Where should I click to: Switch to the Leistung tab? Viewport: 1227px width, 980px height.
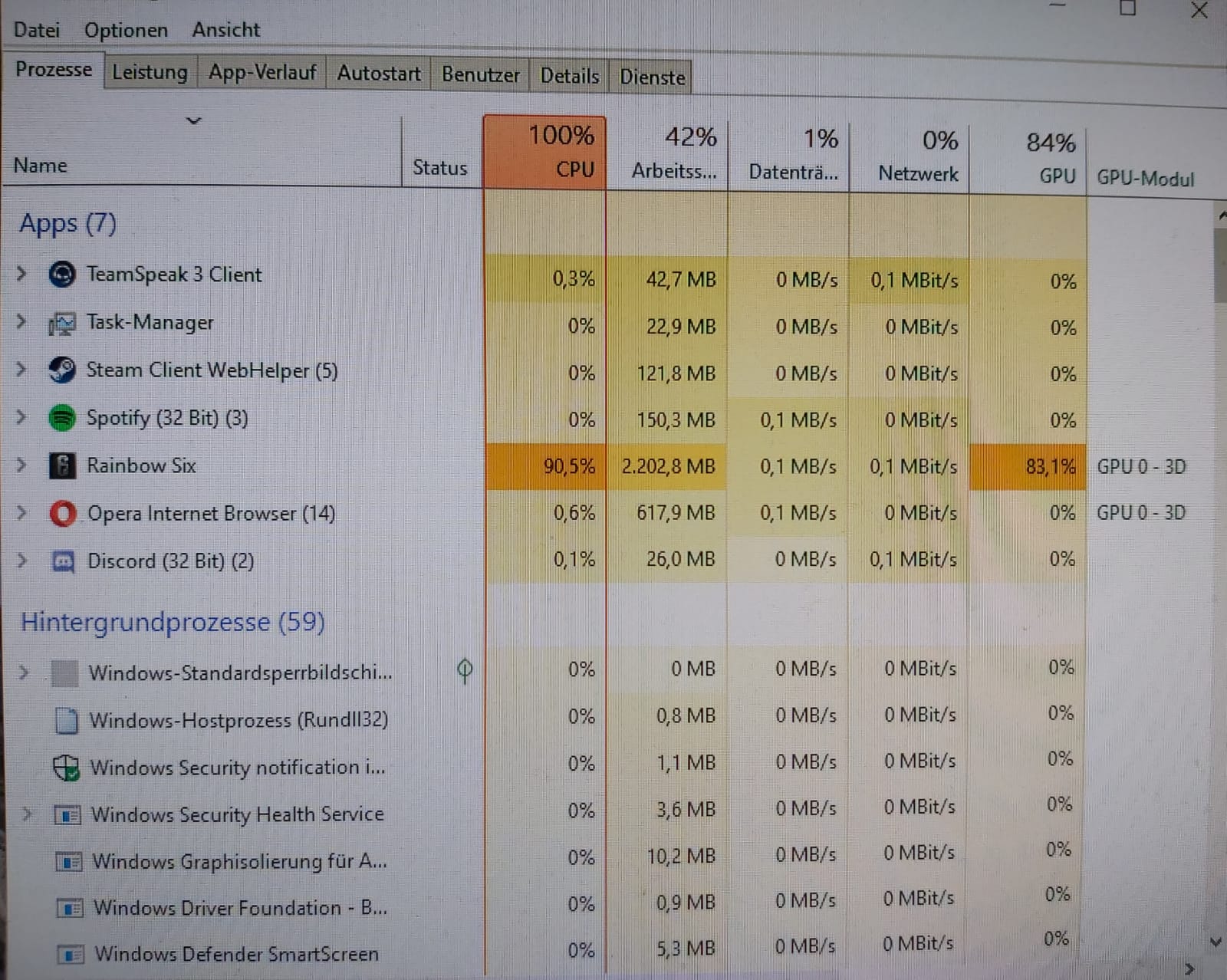[150, 72]
